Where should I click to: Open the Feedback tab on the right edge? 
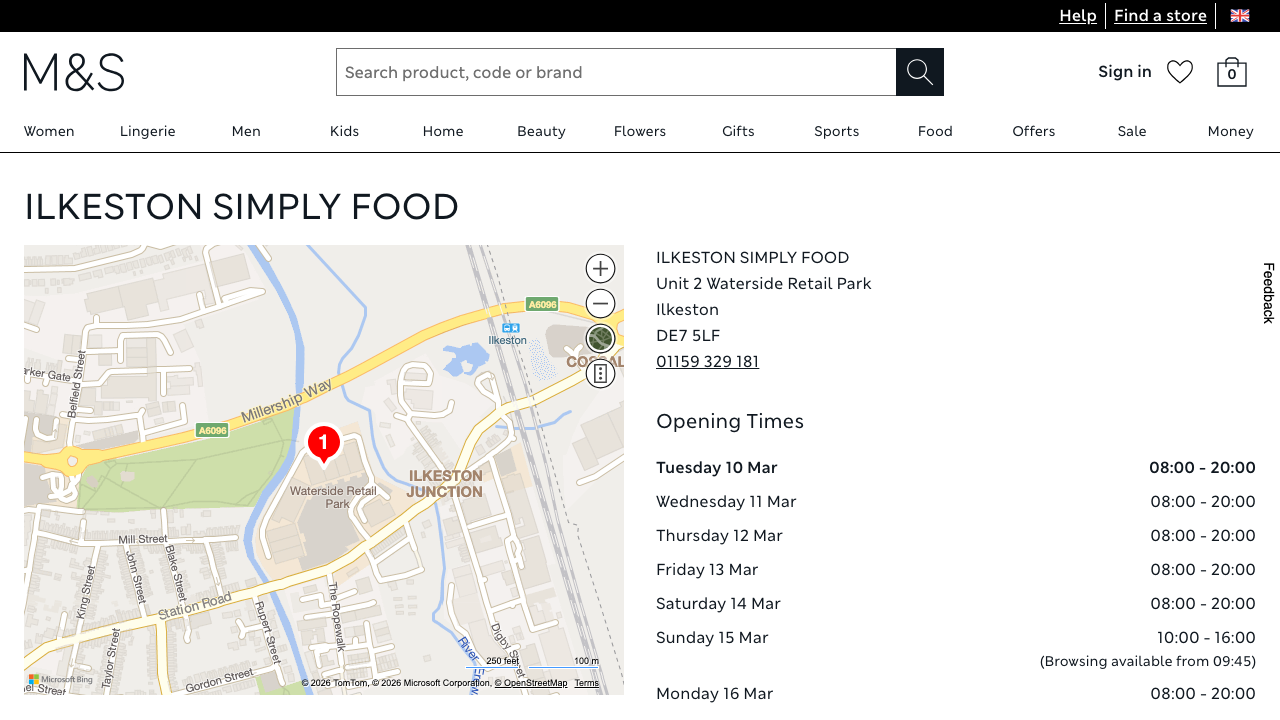click(x=1268, y=292)
